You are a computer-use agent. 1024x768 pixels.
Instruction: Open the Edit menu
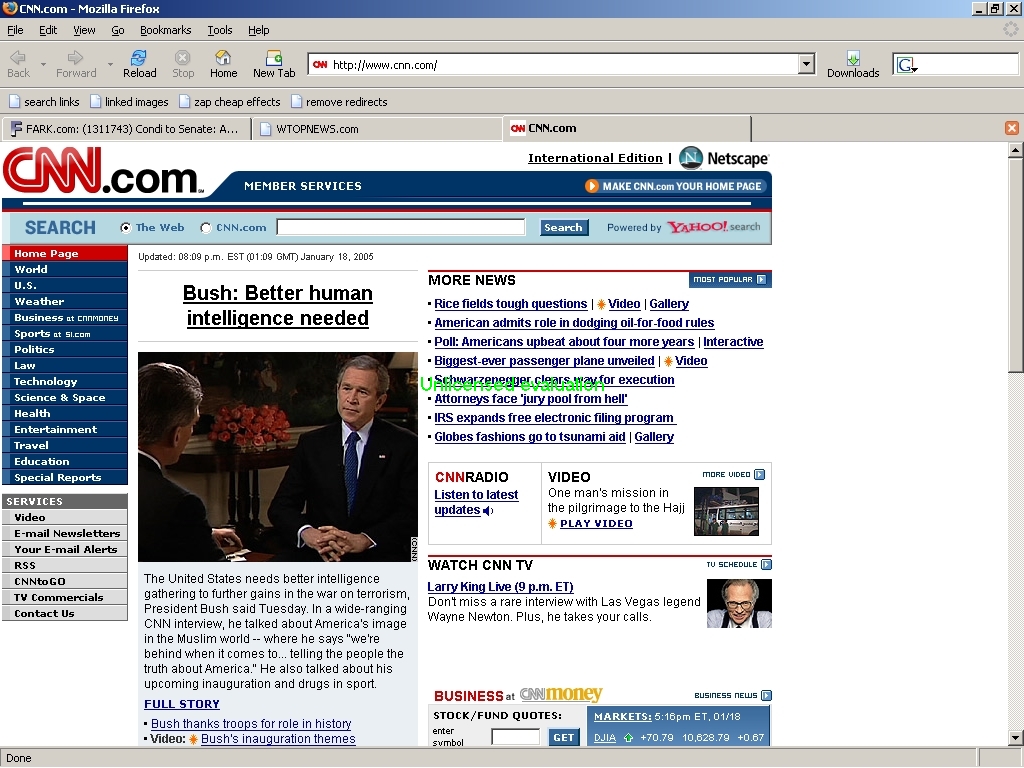point(48,30)
